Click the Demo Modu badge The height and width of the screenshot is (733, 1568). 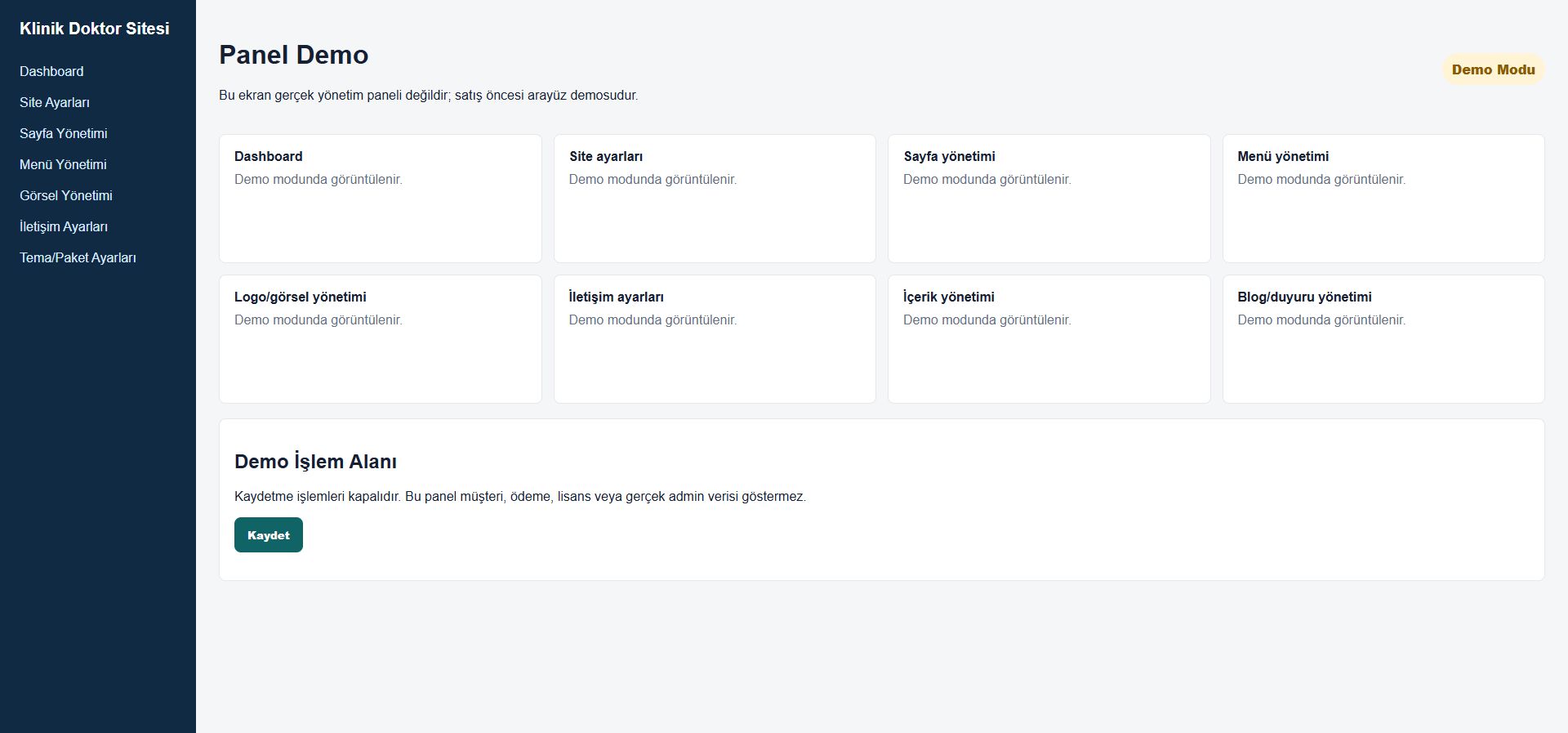point(1493,69)
